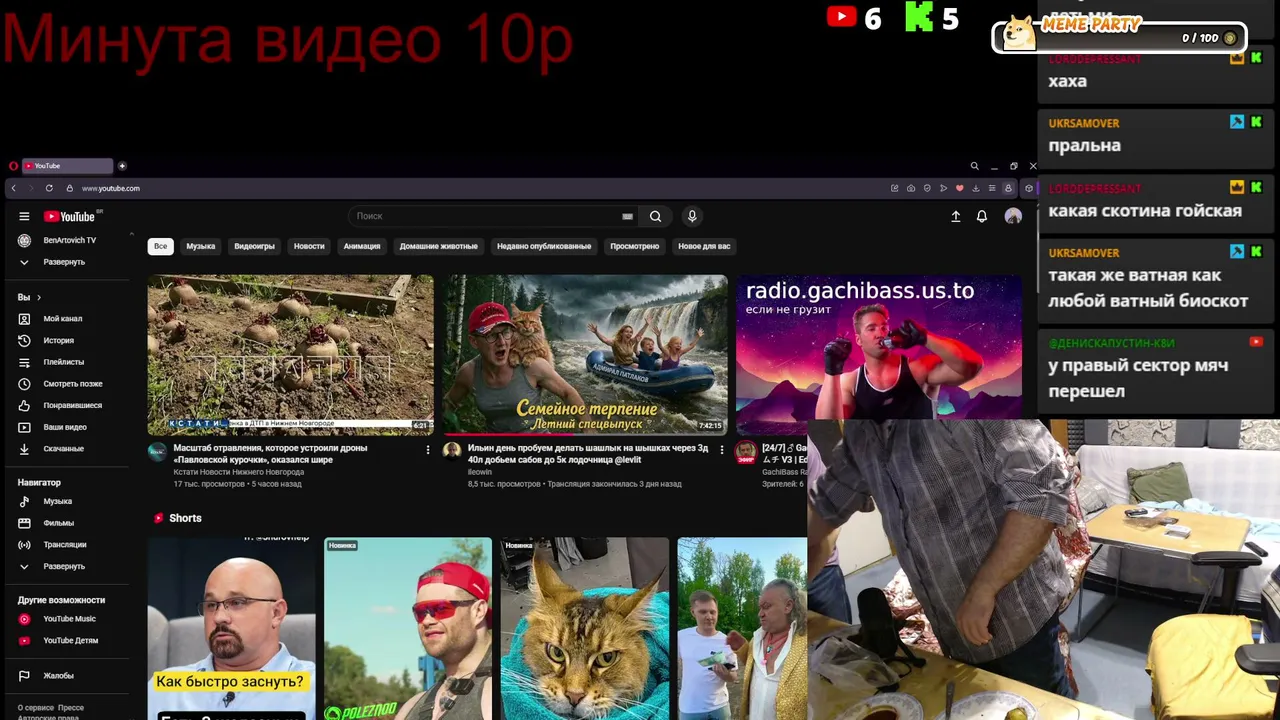Open 'Фильмы' under Навигатор
The width and height of the screenshot is (1280, 720).
click(46, 523)
